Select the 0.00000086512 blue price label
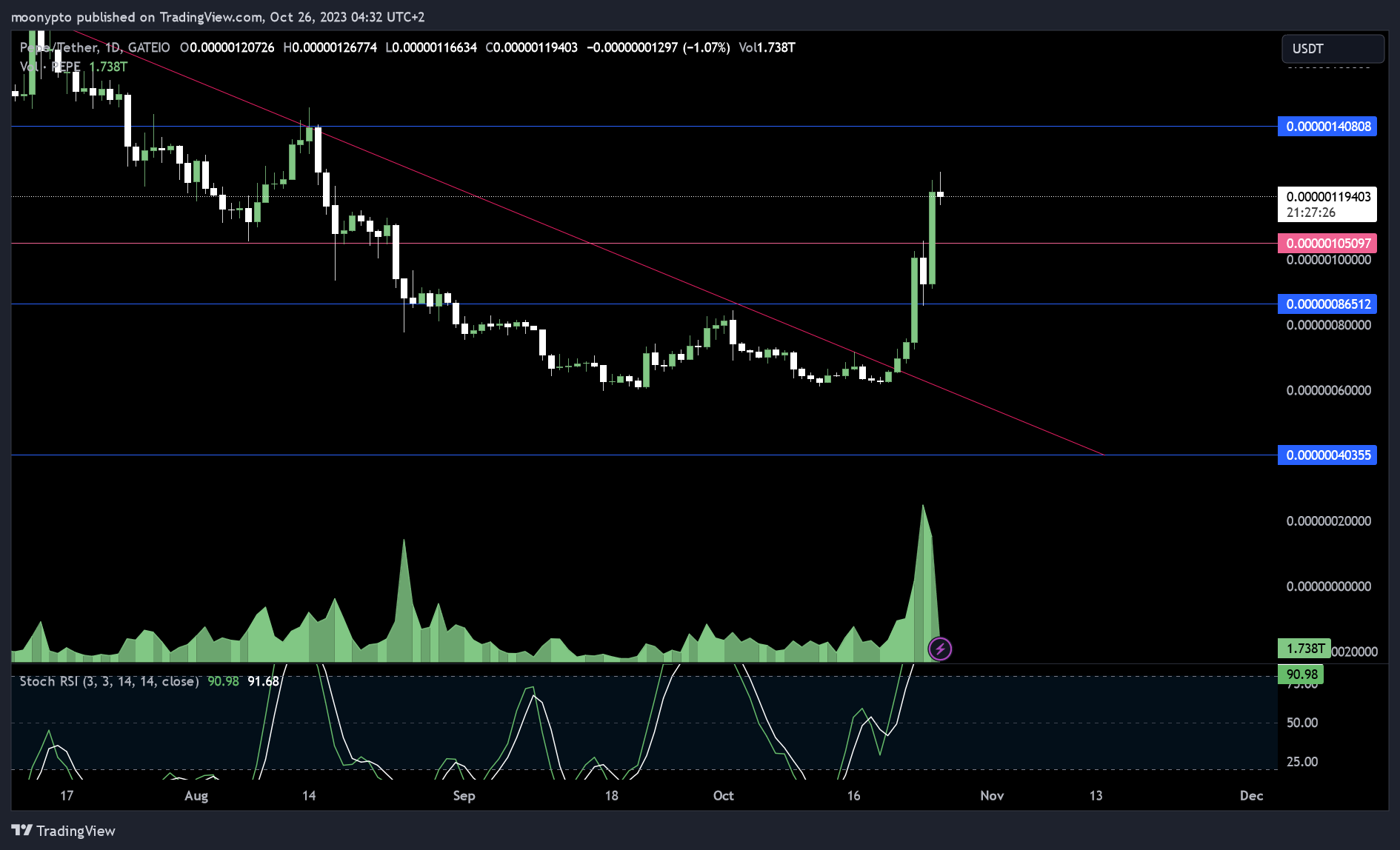Viewport: 1400px width, 850px height. pyautogui.click(x=1327, y=304)
